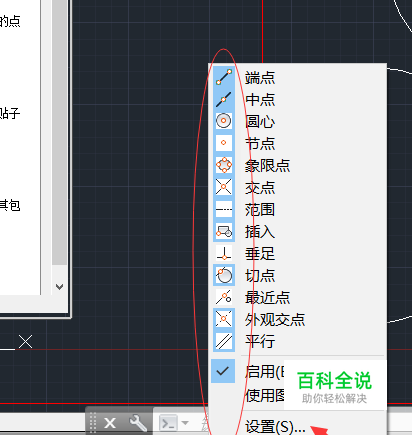
Task: Toggle the 端点 endpoint snap icon
Action: [224, 77]
